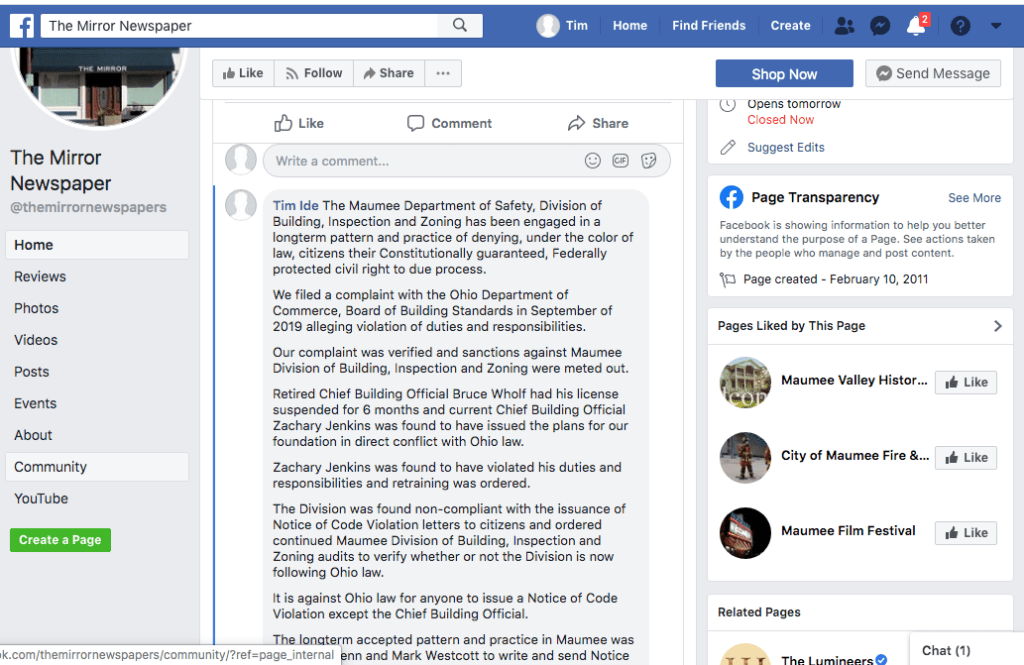Select Reviews in the left sidebar
Screen dimensions: 1024x665
[x=40, y=277]
